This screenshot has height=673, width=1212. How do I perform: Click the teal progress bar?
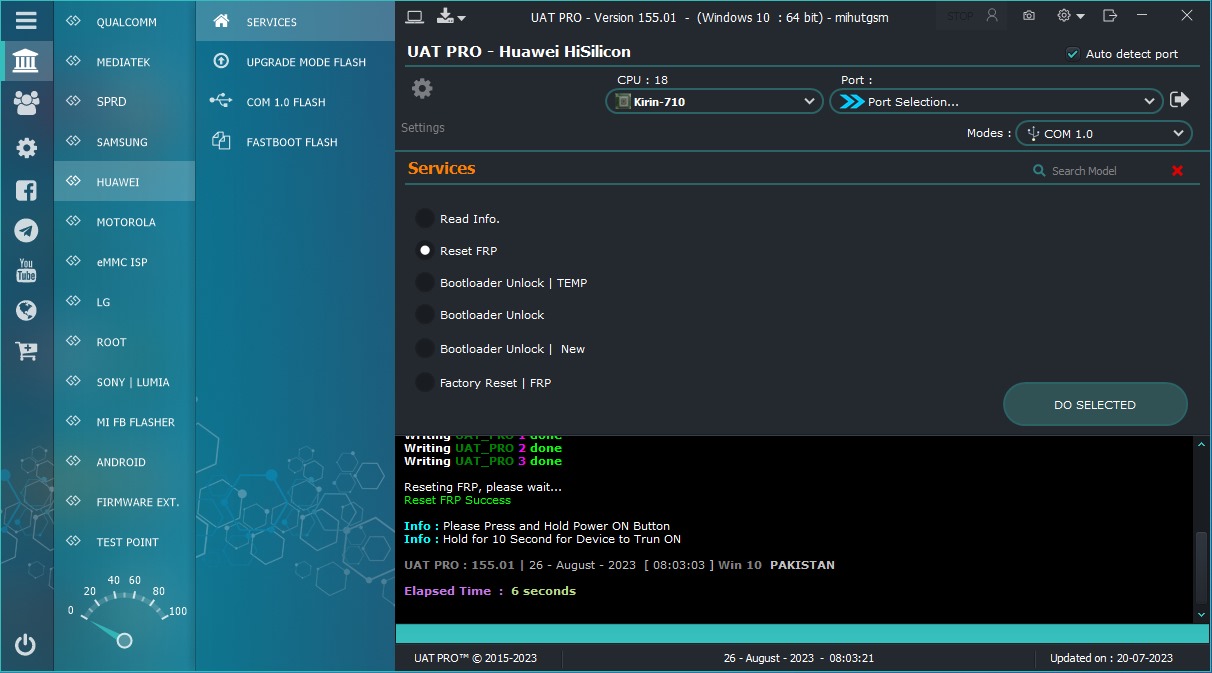point(802,633)
